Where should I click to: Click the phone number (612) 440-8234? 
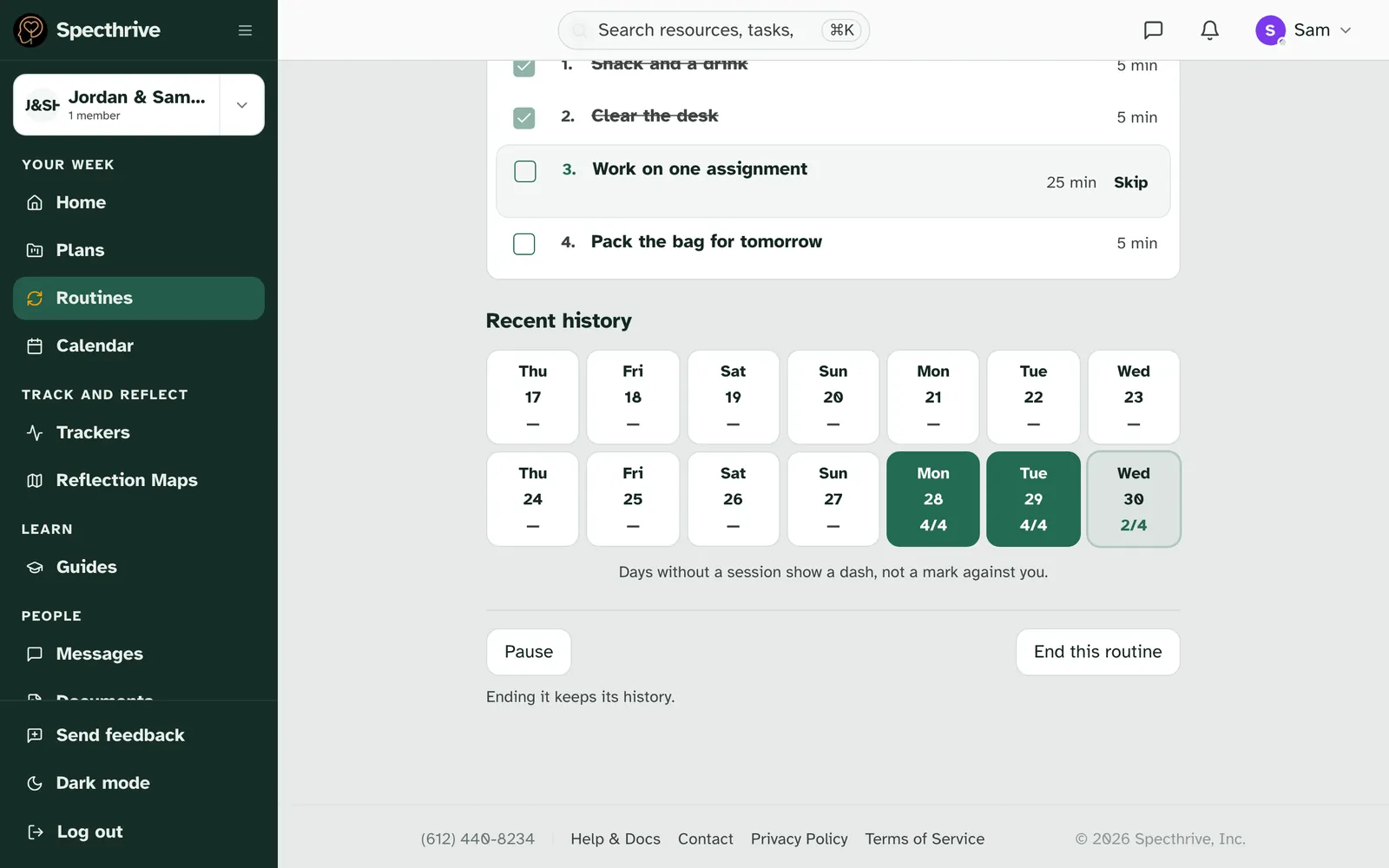477,838
